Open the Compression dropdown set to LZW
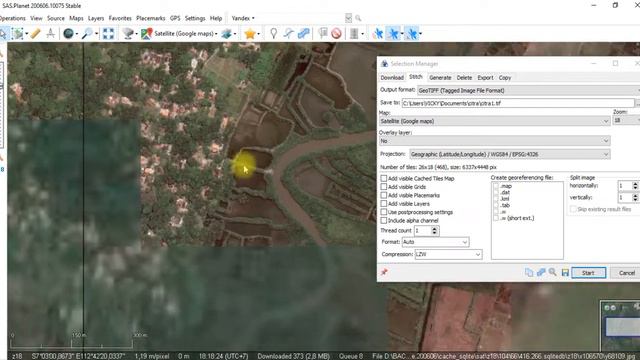Screen dimensions: 640x360 (x=448, y=254)
